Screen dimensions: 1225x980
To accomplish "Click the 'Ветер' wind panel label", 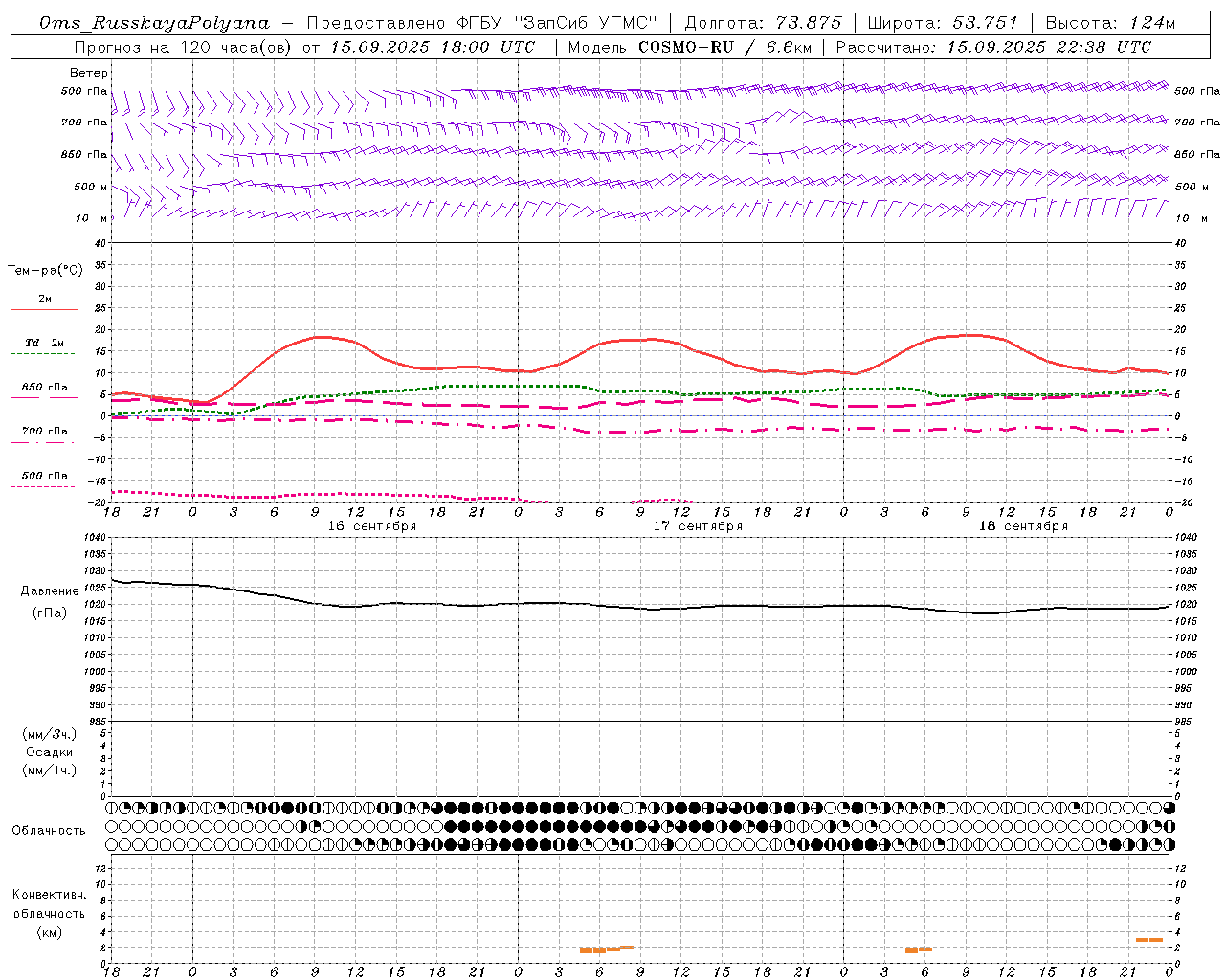I will click(88, 73).
